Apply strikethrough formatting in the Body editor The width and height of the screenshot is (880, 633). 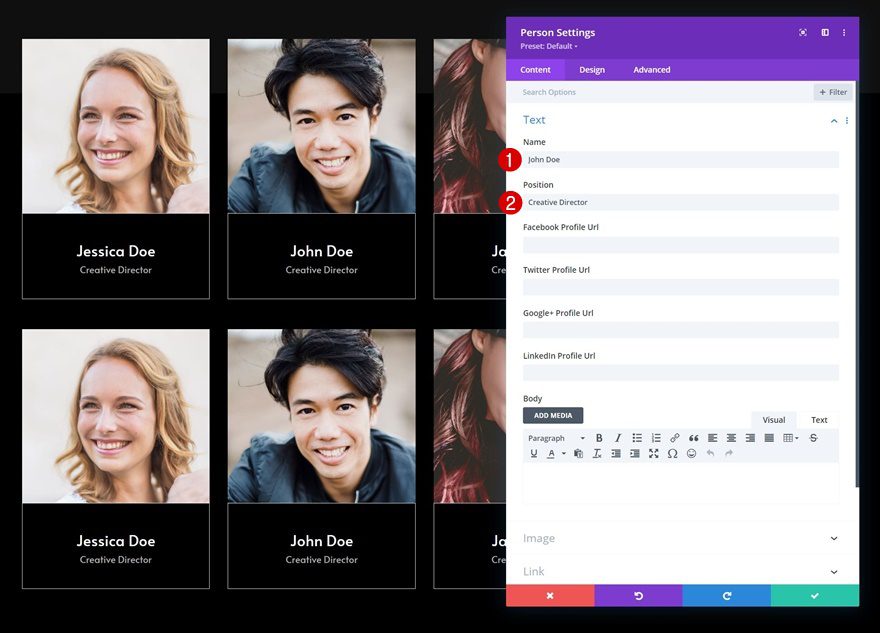click(x=812, y=437)
